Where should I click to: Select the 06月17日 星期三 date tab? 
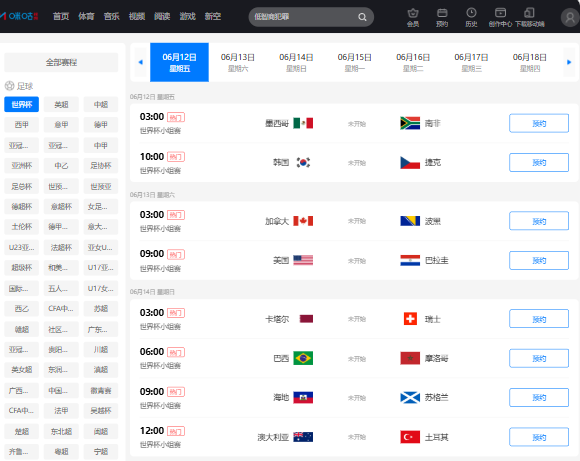[471, 62]
